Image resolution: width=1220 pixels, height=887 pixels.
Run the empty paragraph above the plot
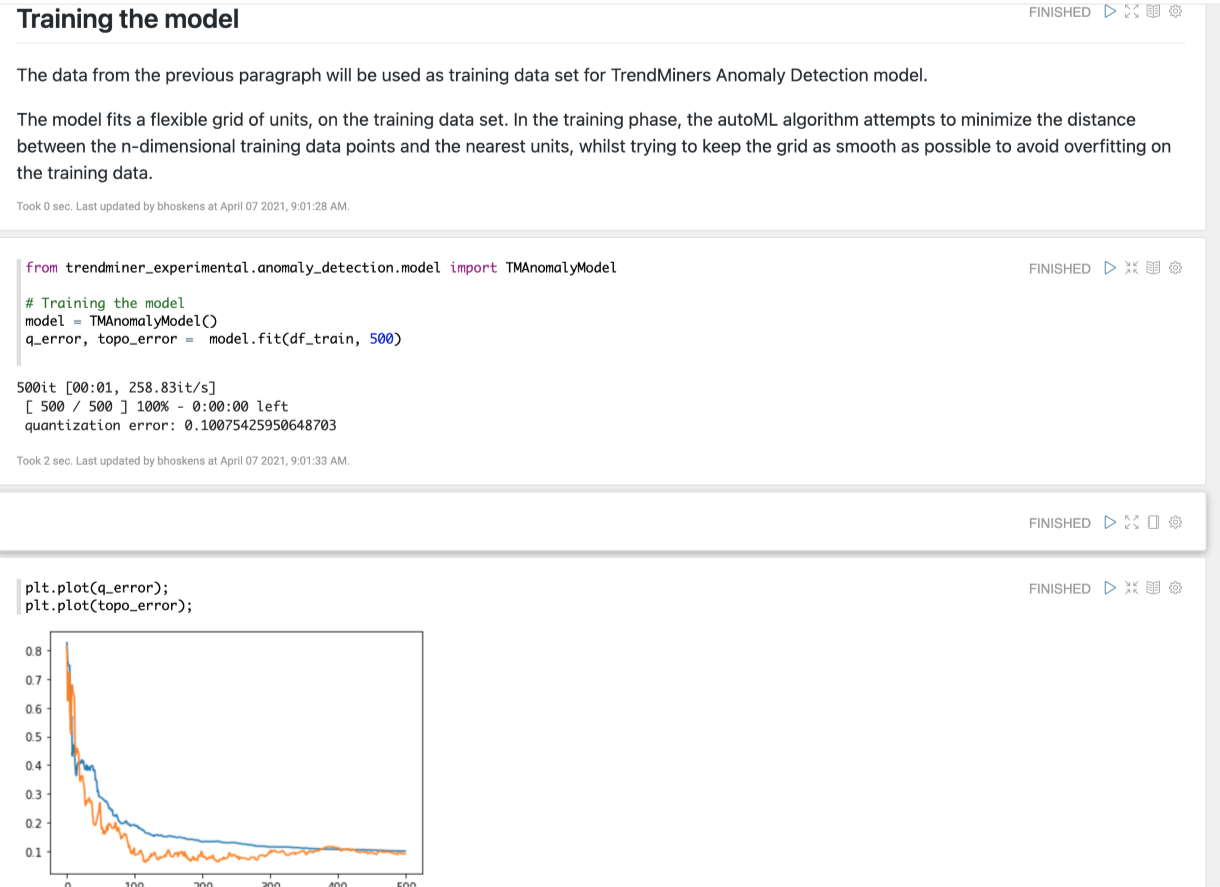(x=1109, y=522)
